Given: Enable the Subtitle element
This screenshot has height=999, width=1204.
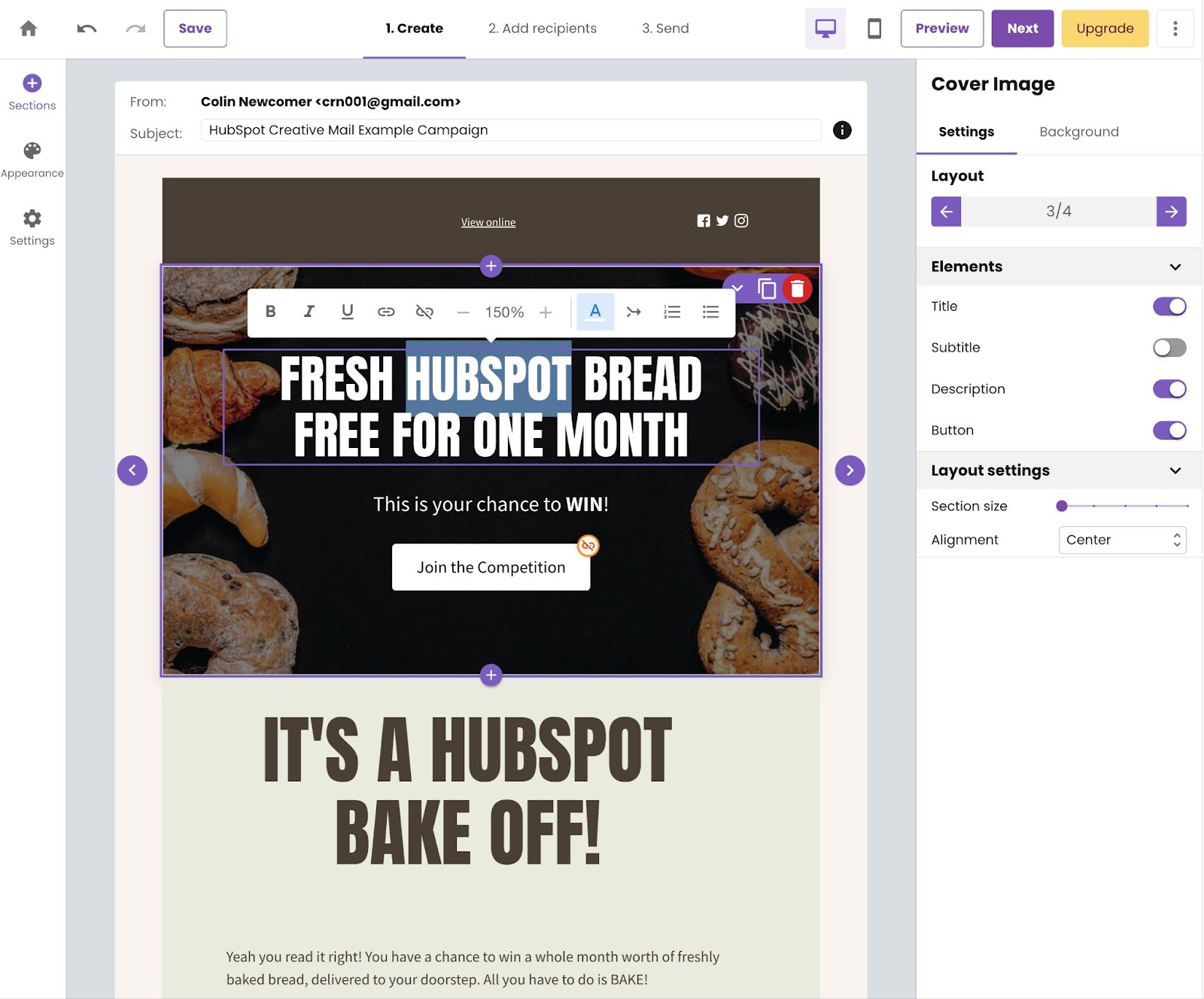Looking at the screenshot, I should (x=1169, y=348).
